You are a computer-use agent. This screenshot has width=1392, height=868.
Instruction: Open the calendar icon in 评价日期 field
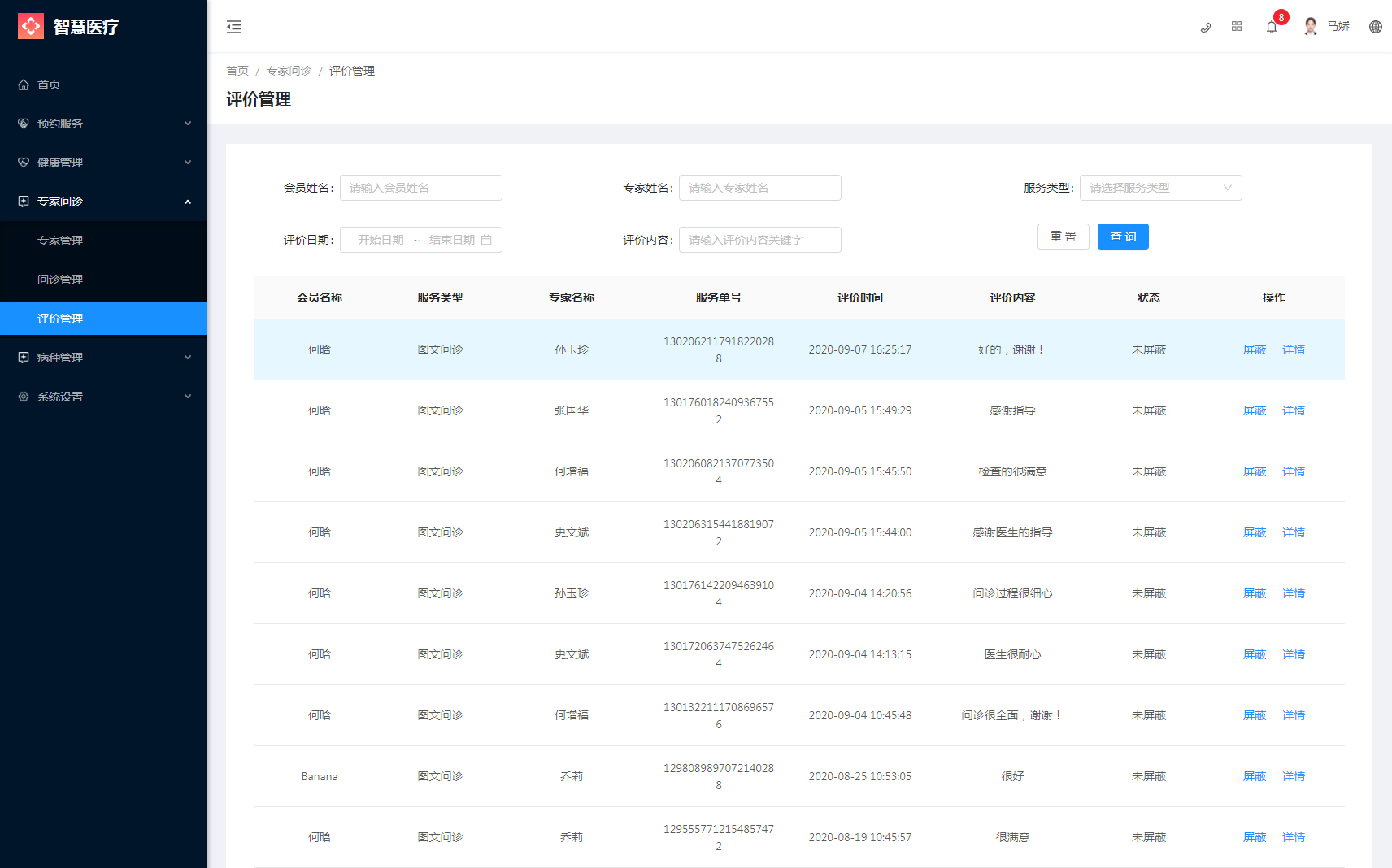click(486, 240)
